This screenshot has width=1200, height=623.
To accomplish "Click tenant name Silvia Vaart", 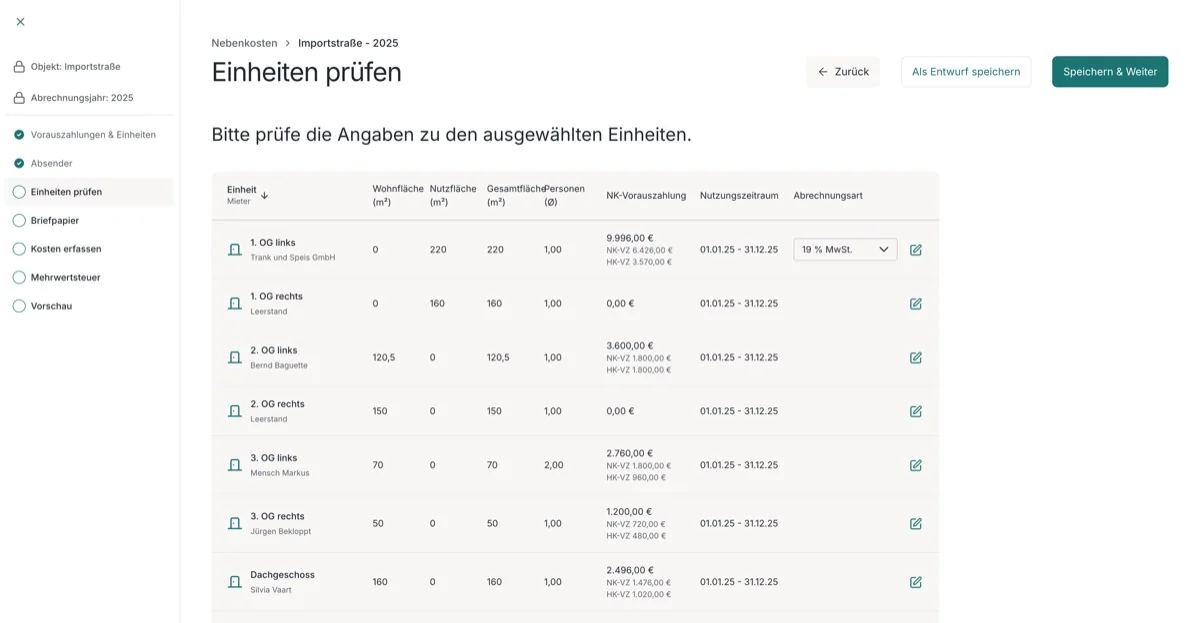I will tap(271, 590).
